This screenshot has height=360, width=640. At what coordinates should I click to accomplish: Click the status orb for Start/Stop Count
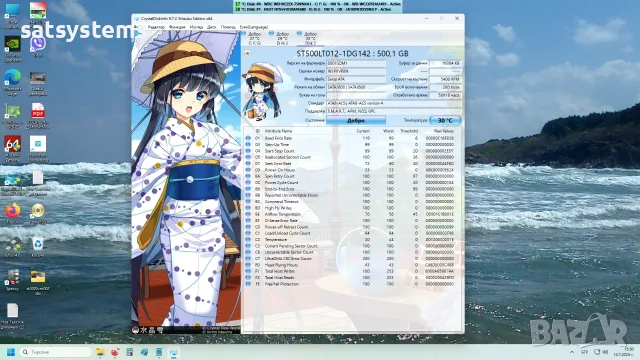click(248, 151)
